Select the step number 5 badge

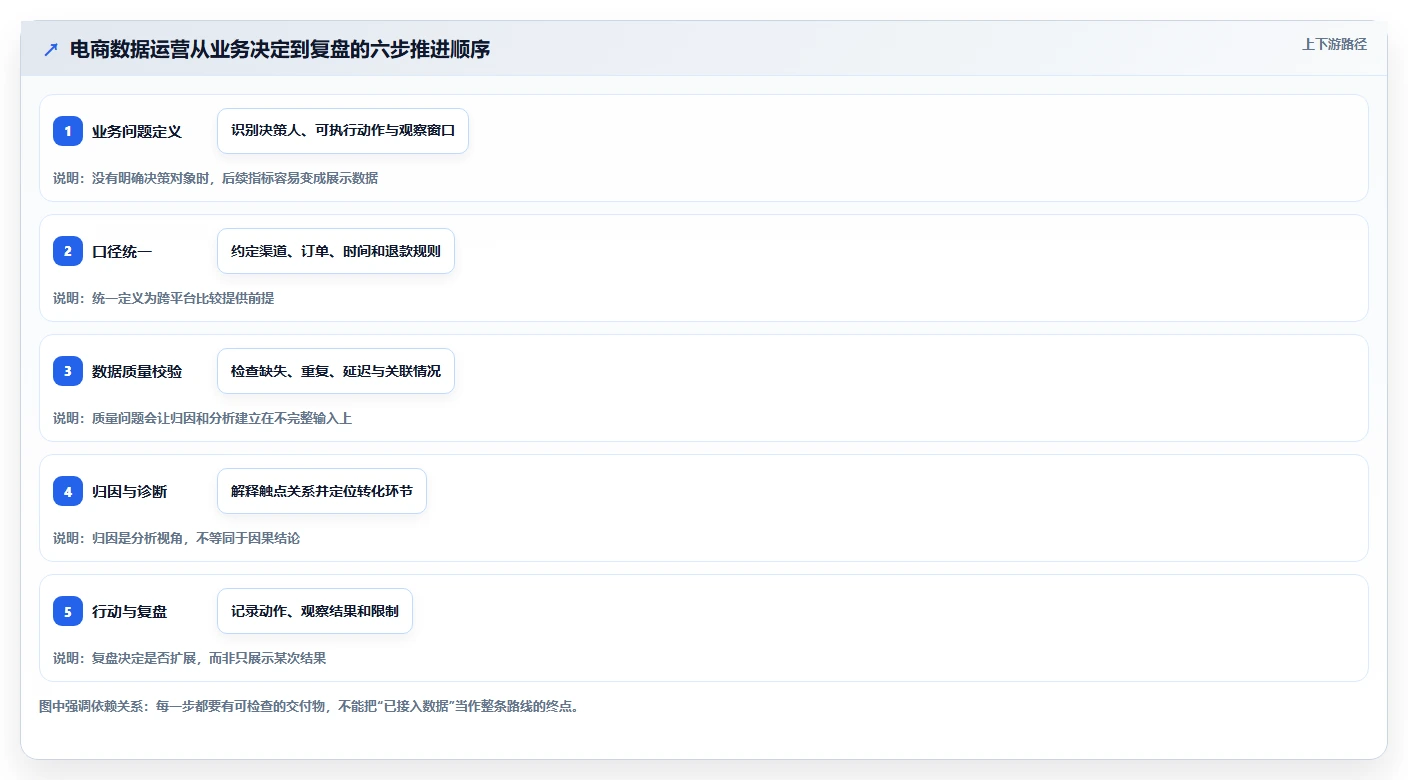pyautogui.click(x=68, y=611)
